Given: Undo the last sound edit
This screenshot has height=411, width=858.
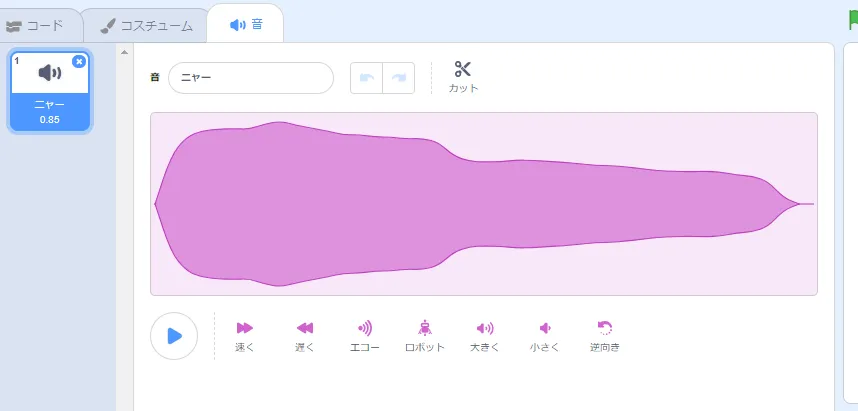Looking at the screenshot, I should click(x=366, y=78).
